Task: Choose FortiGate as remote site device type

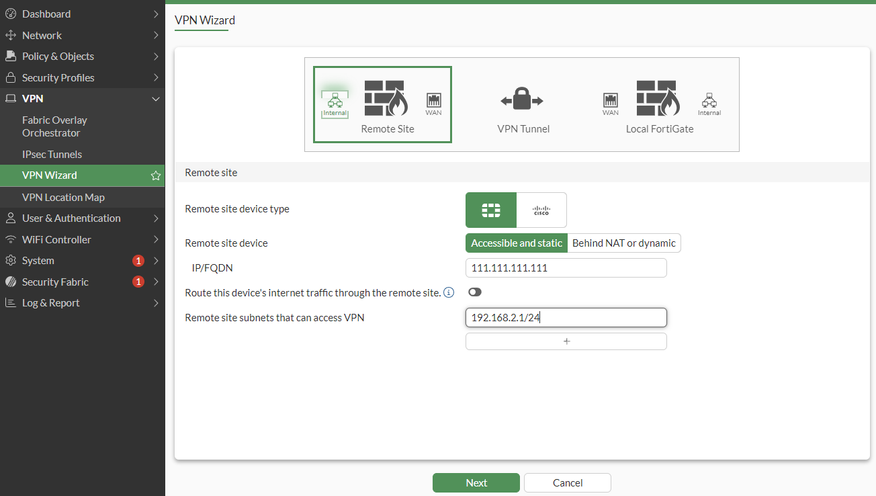Action: click(x=491, y=210)
